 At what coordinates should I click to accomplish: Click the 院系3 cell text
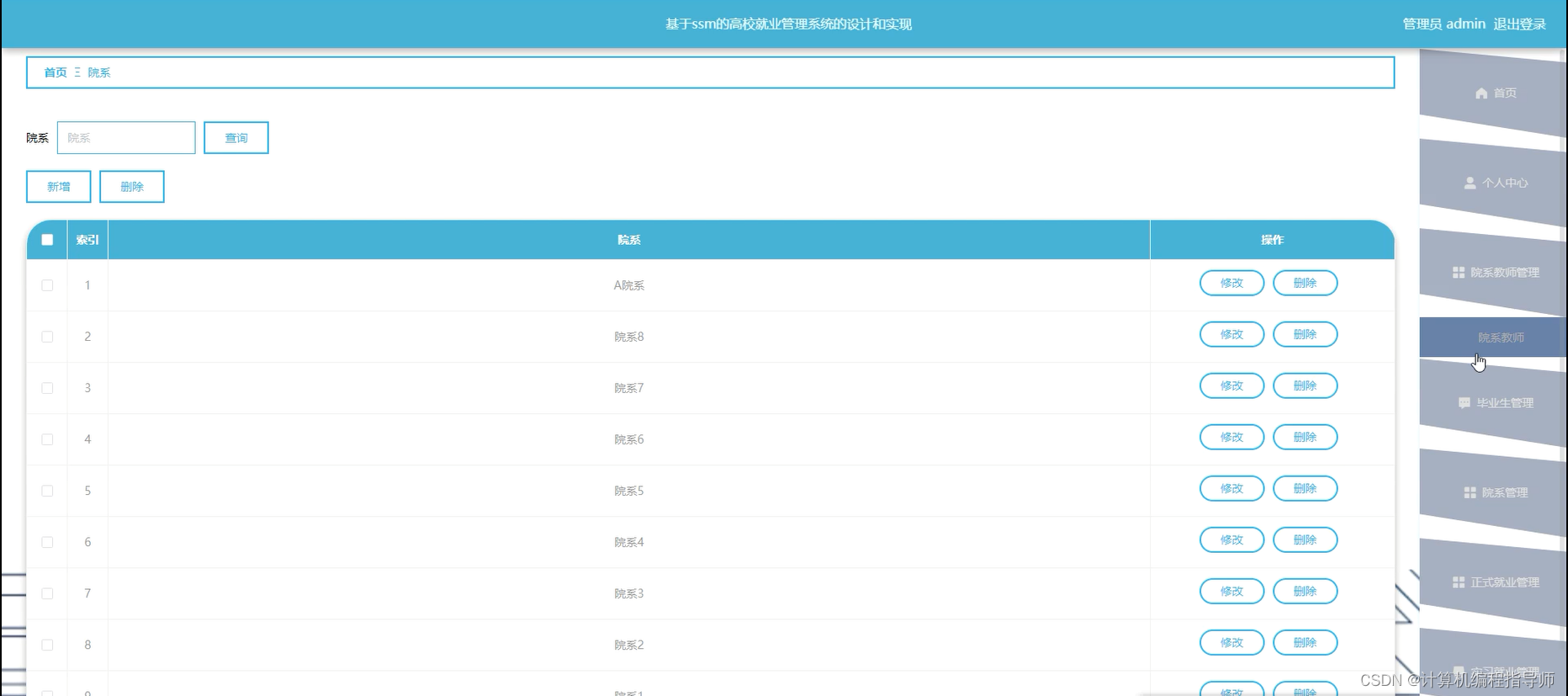click(x=629, y=593)
